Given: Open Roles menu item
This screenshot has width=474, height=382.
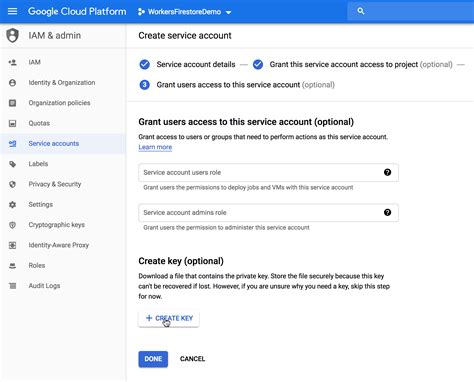Looking at the screenshot, I should (37, 266).
